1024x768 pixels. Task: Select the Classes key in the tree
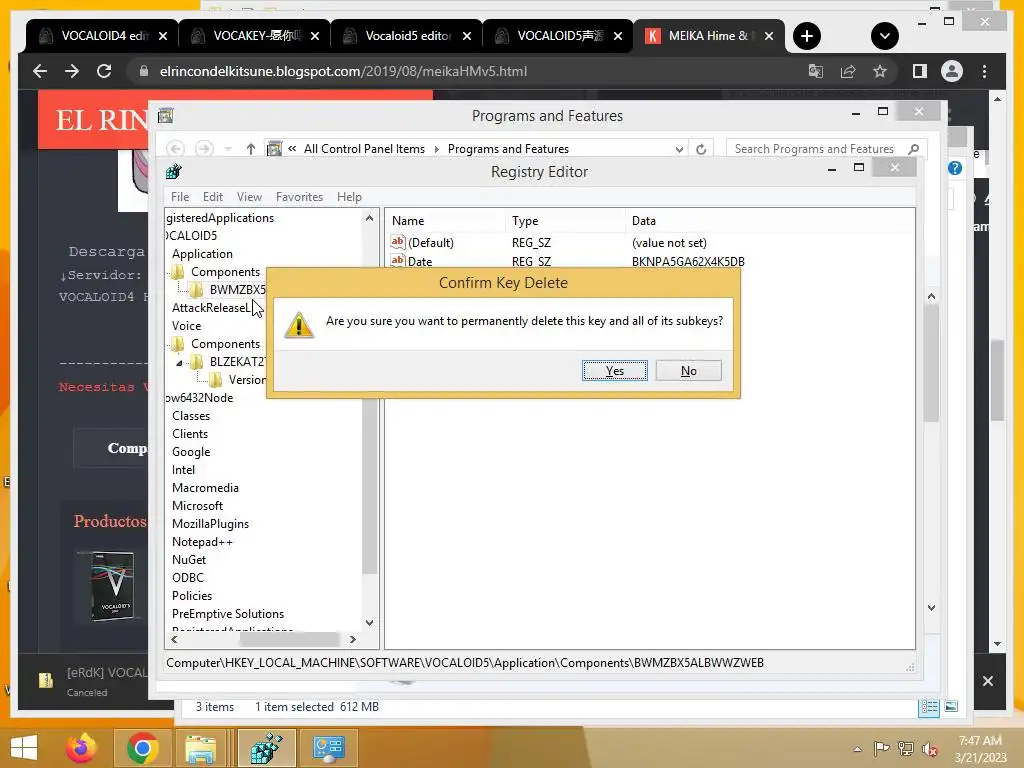tap(191, 415)
